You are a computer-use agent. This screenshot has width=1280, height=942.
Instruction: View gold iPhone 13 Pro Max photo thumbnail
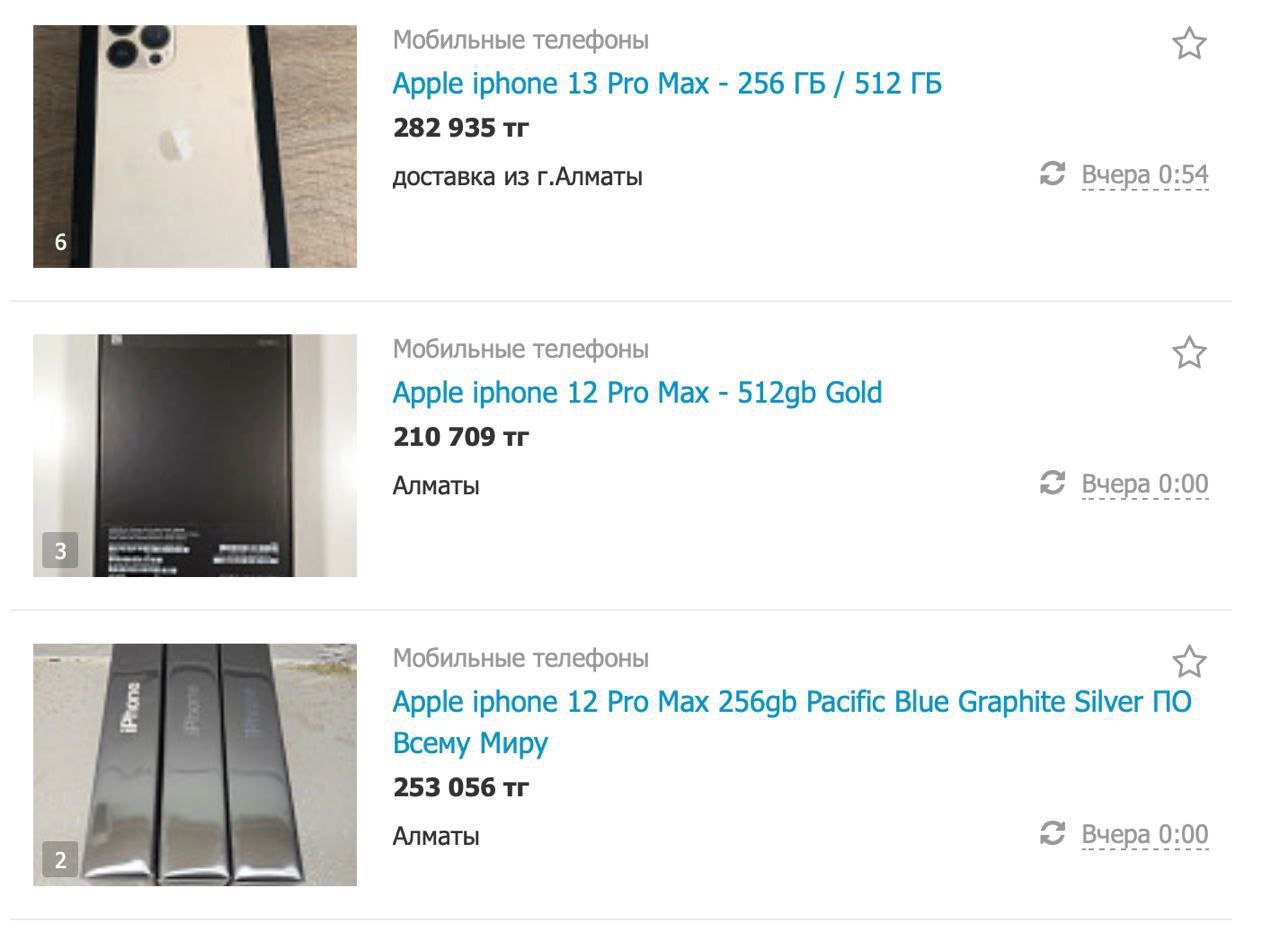pyautogui.click(x=195, y=146)
